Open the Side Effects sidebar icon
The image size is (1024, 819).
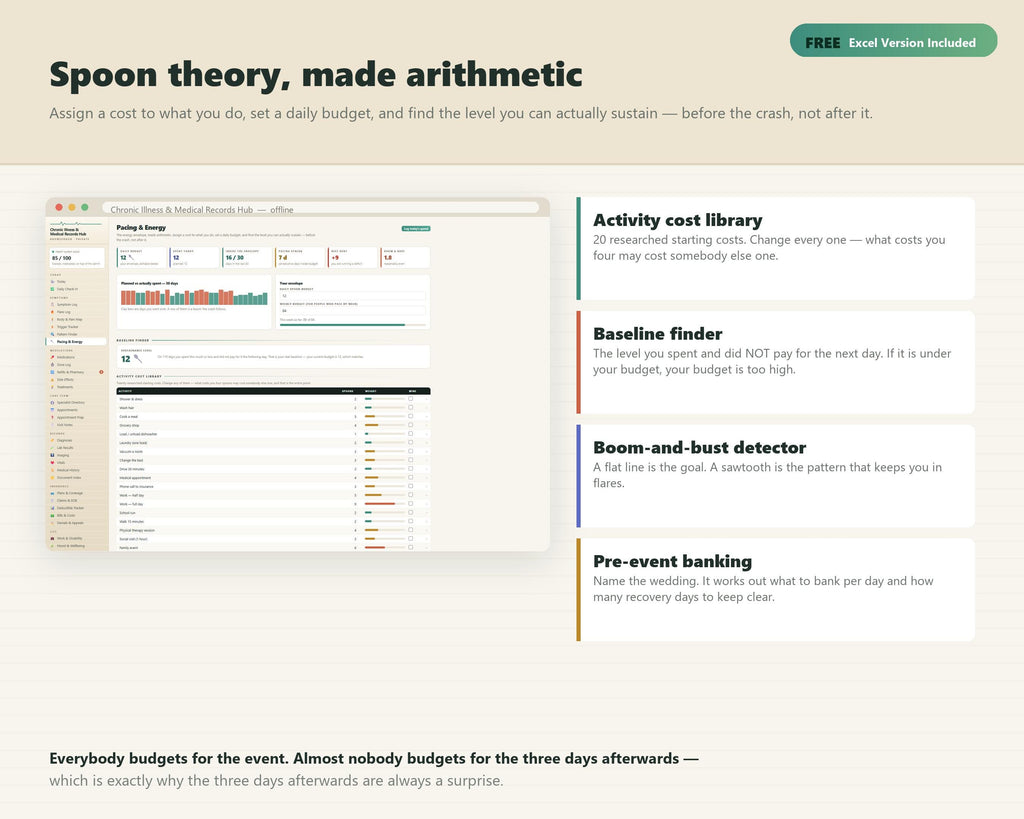(x=52, y=379)
